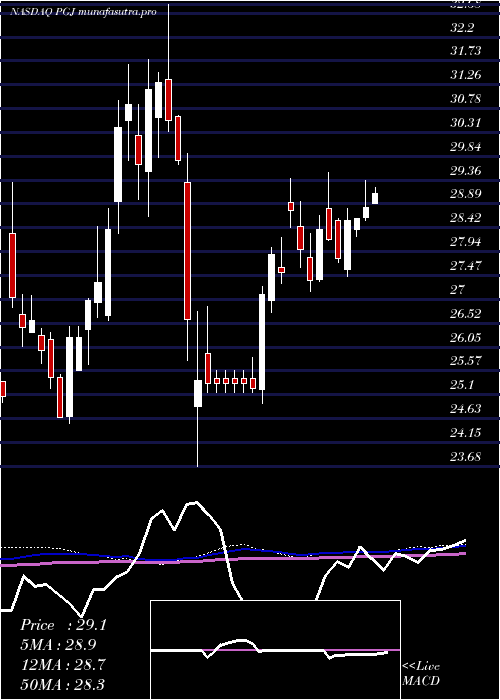Click the '5MA : 28.9' readout
This screenshot has width=500, height=700.
coord(58,645)
